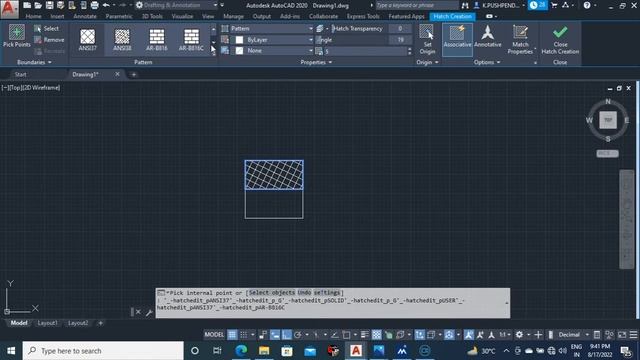
Task: Open the Drafting & Annotation workspace dropdown
Action: point(176,5)
